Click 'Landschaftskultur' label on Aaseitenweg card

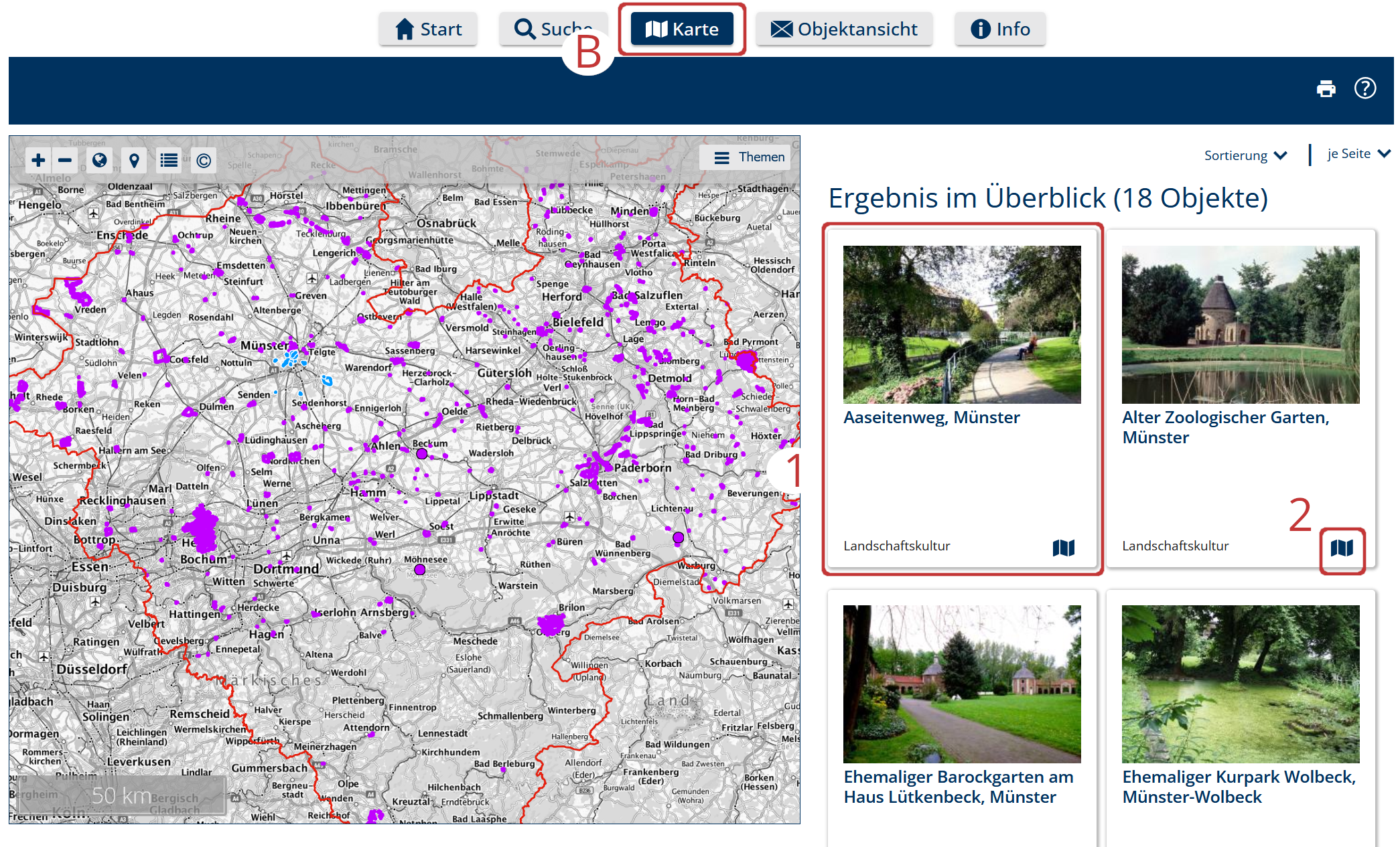tap(896, 546)
